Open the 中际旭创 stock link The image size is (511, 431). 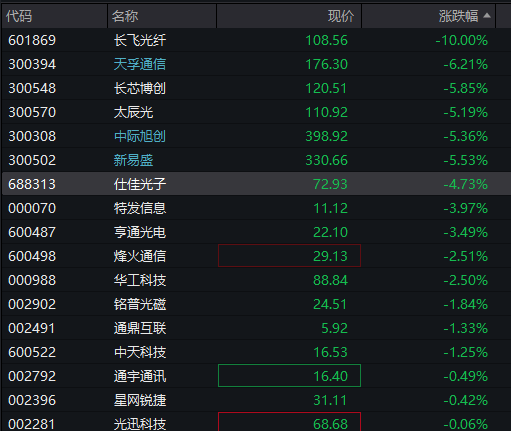(x=140, y=136)
